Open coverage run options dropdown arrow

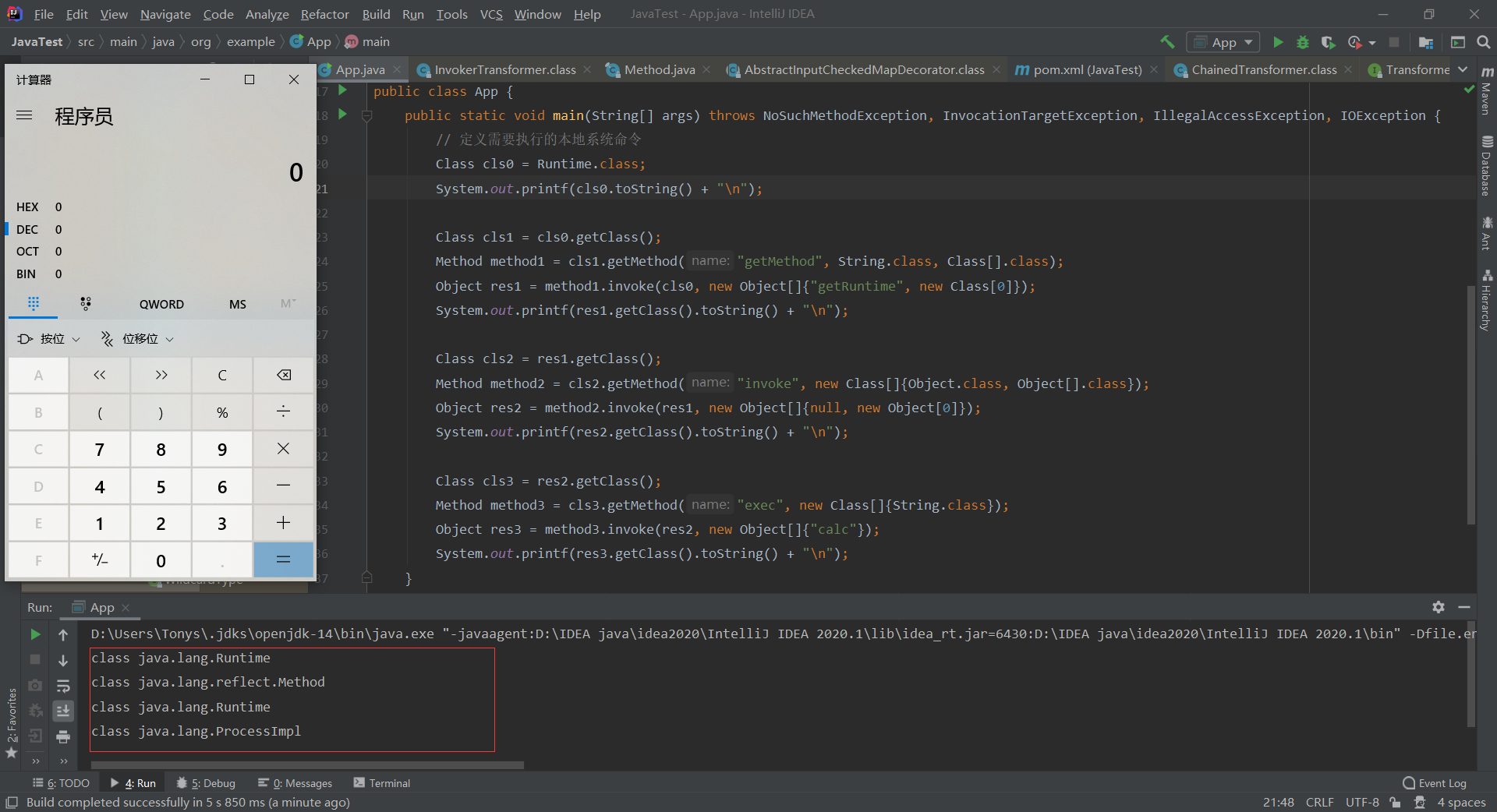1372,43
